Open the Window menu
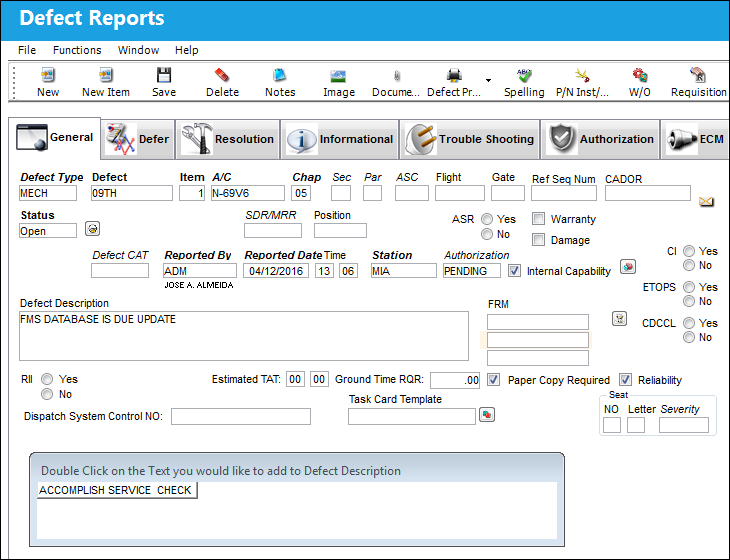The width and height of the screenshot is (730, 560). 138,50
